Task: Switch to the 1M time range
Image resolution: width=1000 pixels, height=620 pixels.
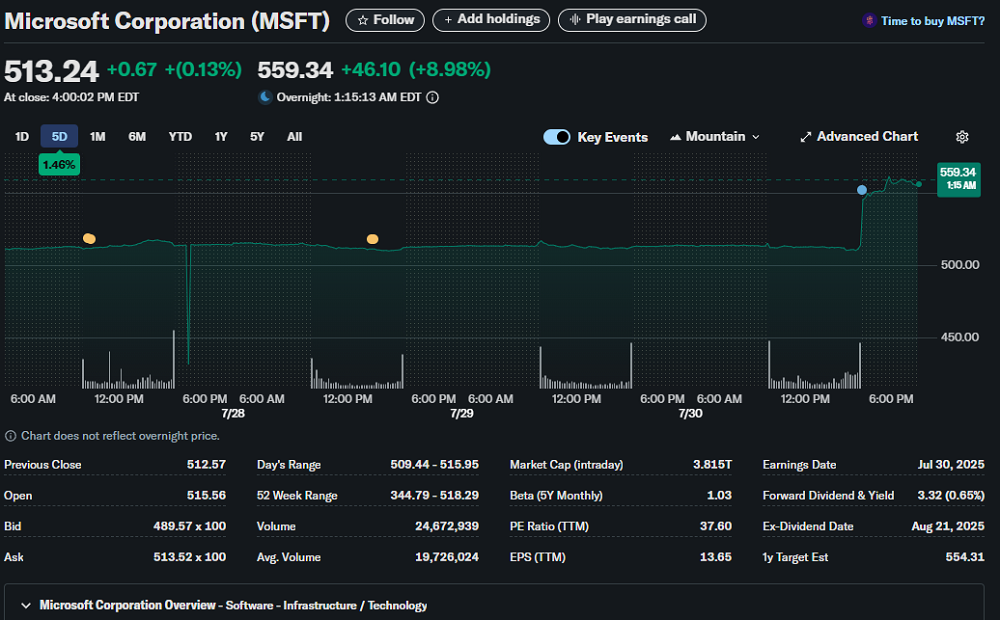Action: pyautogui.click(x=97, y=137)
